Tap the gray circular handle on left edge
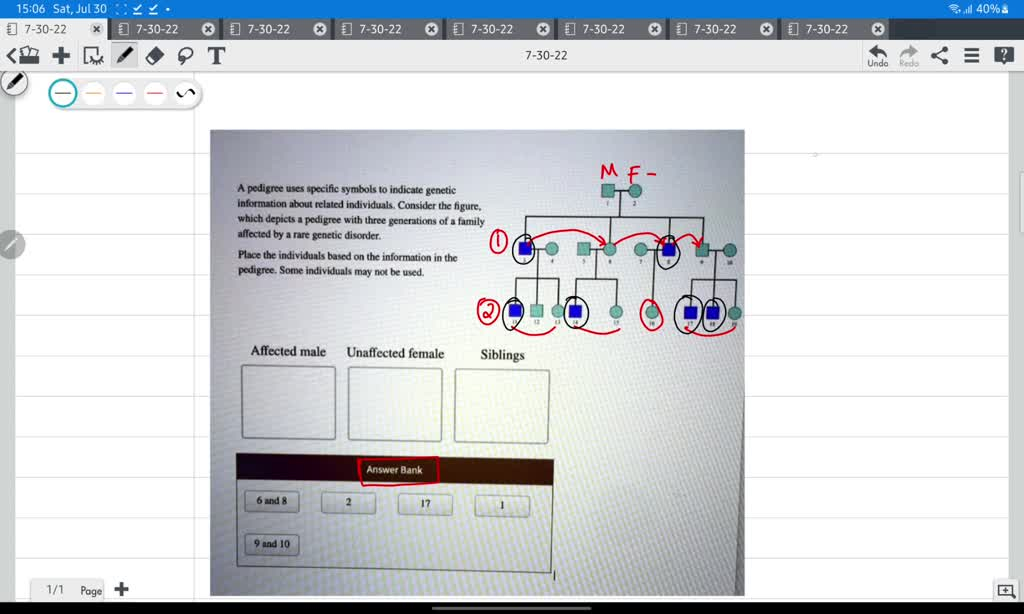Viewport: 1024px width, 614px height. (11, 244)
